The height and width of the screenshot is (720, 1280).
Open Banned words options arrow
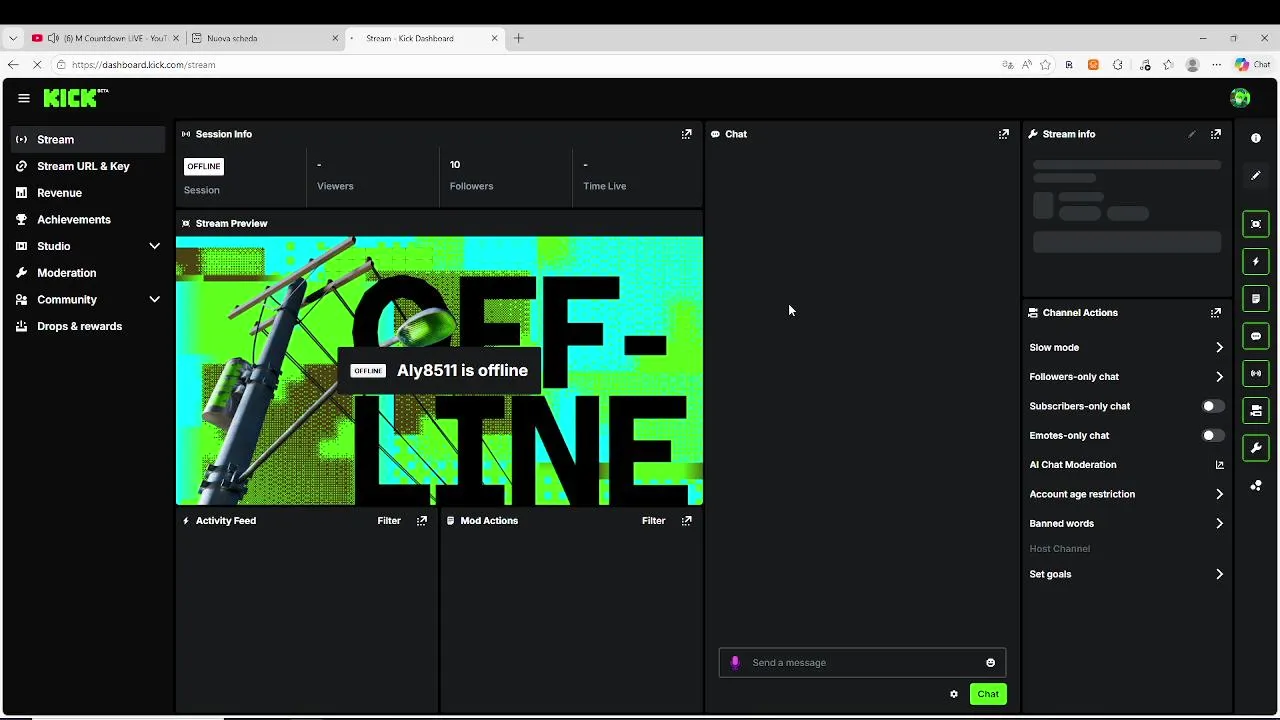[1219, 524]
